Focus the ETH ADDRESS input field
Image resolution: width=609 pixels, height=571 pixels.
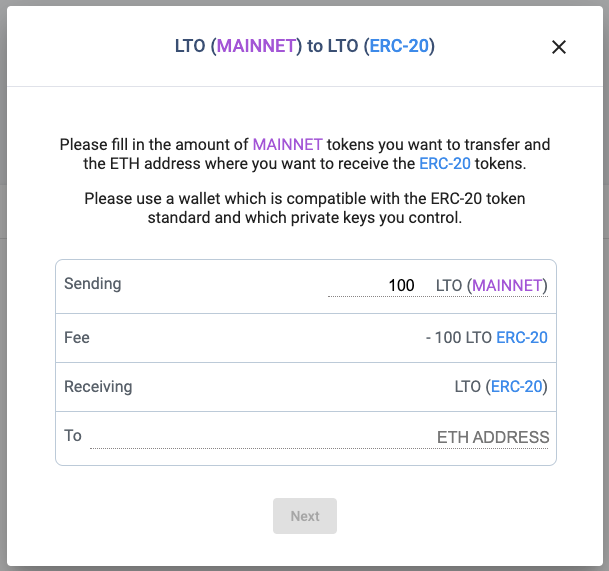coord(319,437)
